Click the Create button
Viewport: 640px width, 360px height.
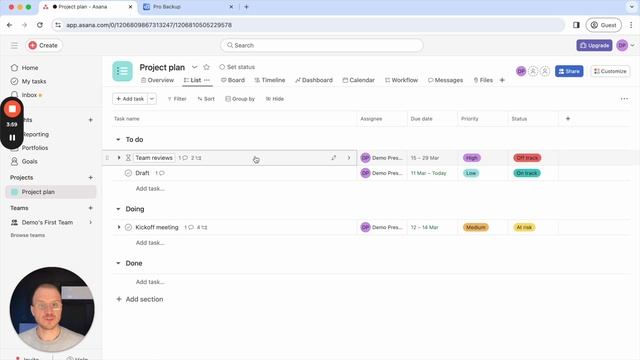pos(43,45)
